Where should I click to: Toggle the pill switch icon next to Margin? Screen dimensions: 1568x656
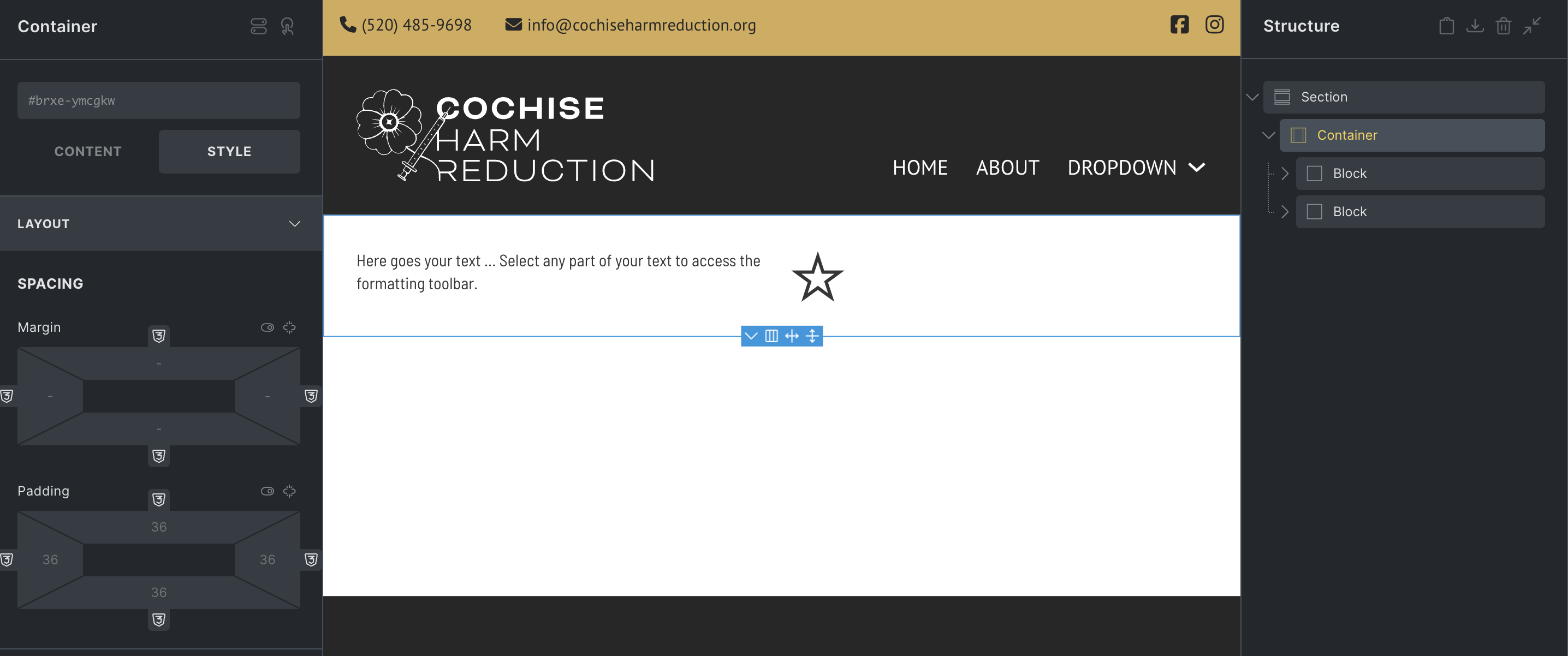[267, 327]
